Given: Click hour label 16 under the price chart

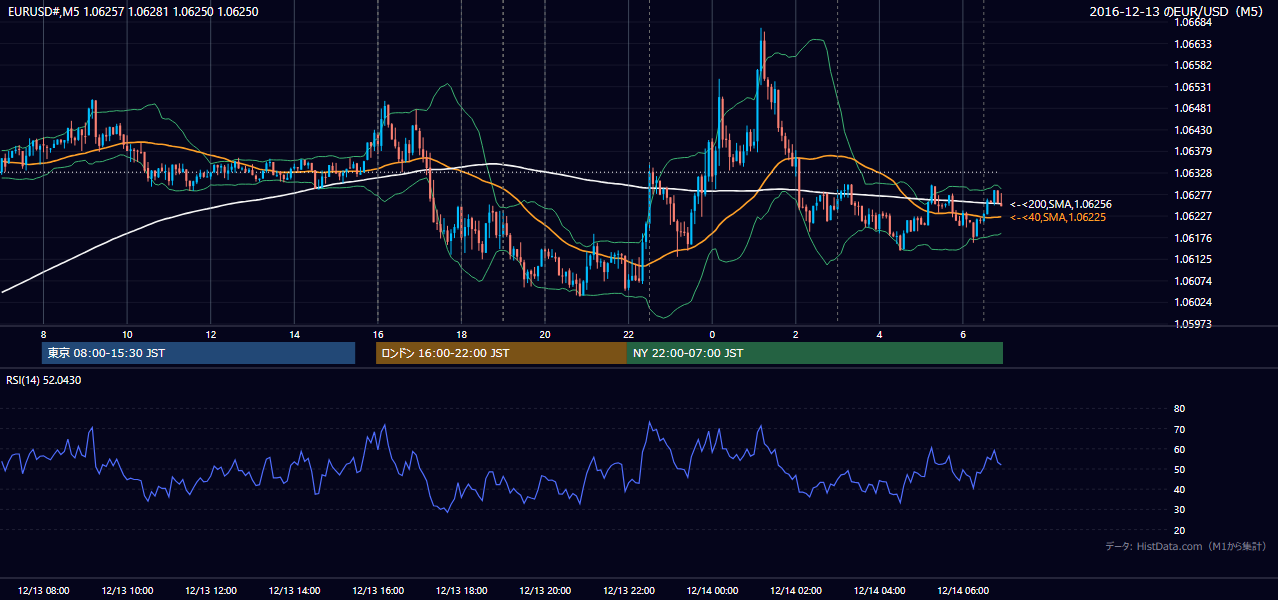Looking at the screenshot, I should click(x=378, y=334).
